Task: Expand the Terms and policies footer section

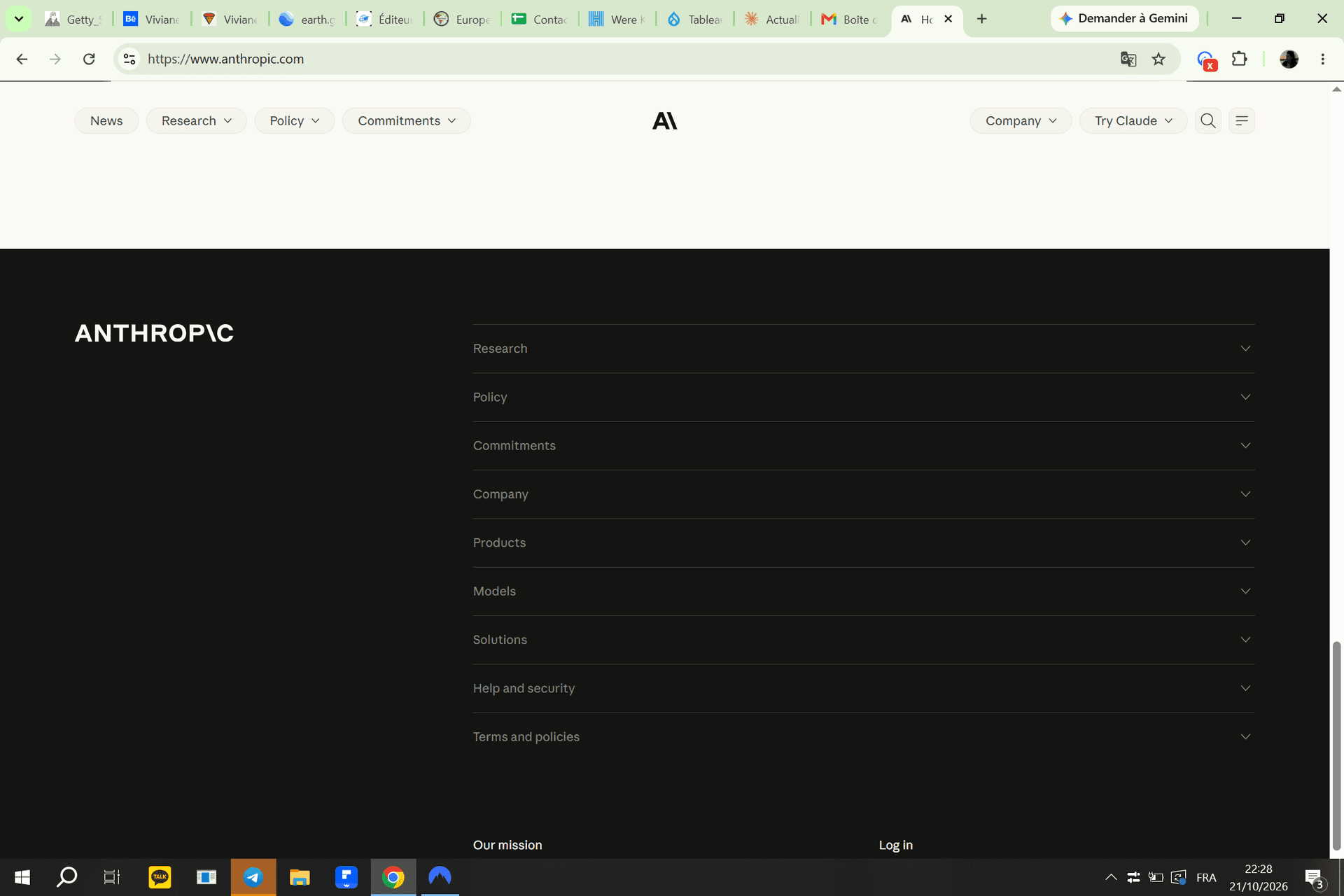Action: (x=864, y=736)
